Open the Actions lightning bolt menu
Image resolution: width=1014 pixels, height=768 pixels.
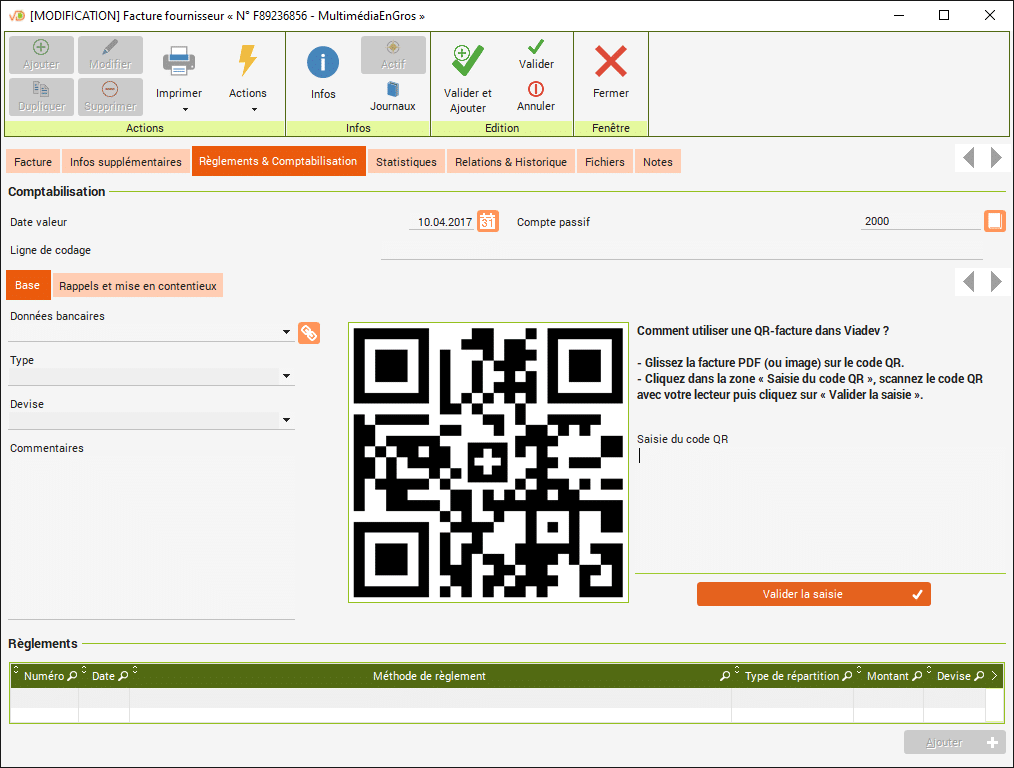[x=247, y=62]
